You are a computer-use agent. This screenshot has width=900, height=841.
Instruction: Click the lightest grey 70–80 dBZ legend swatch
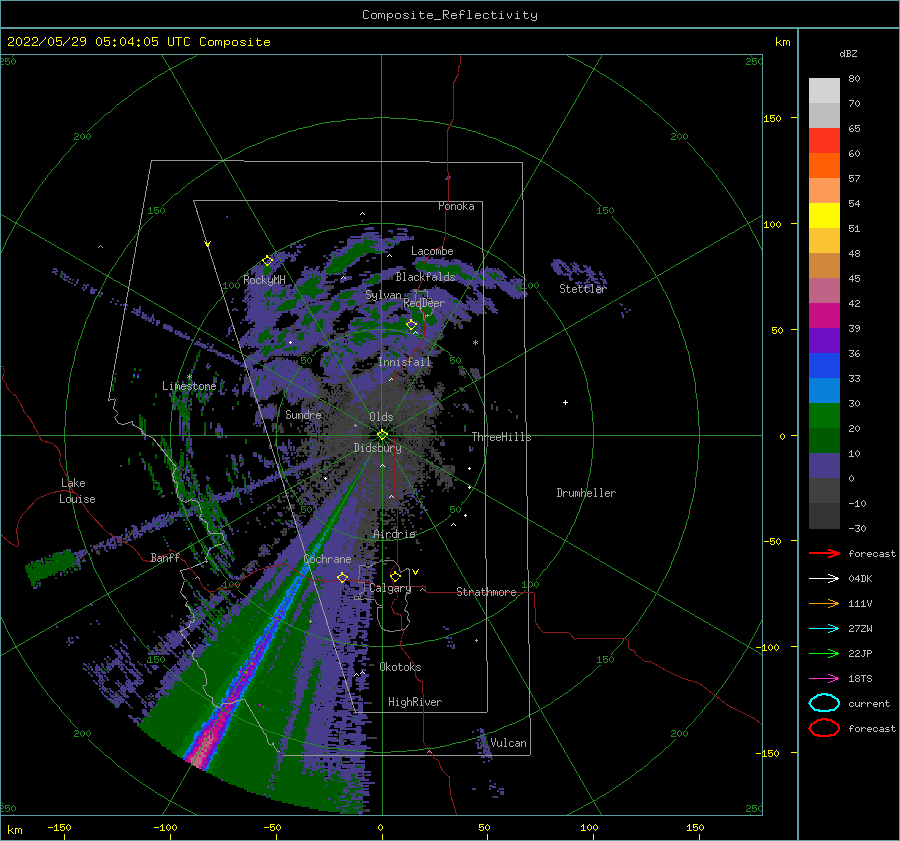[x=824, y=91]
